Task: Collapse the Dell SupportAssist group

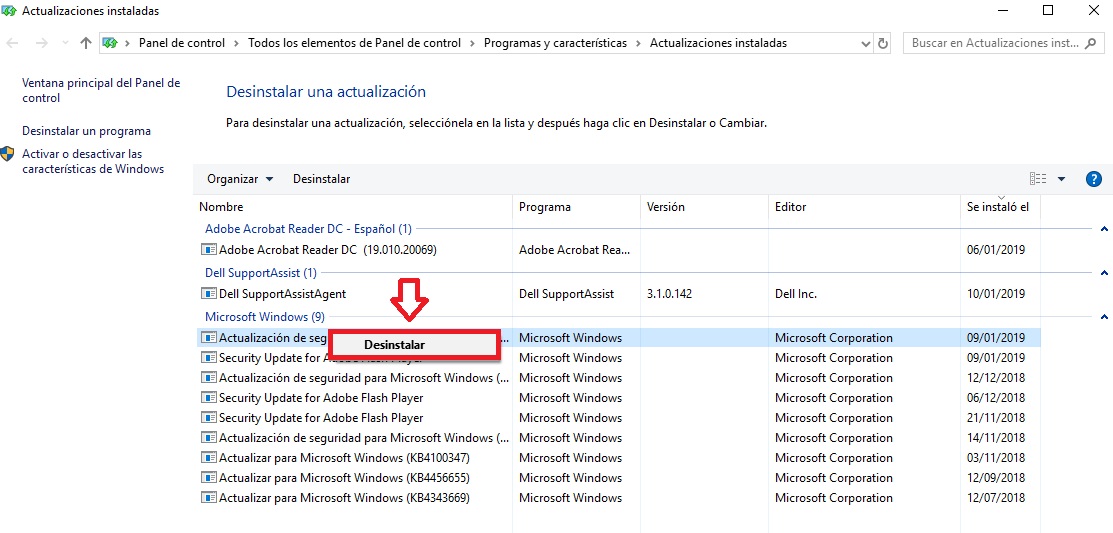Action: click(x=1104, y=273)
